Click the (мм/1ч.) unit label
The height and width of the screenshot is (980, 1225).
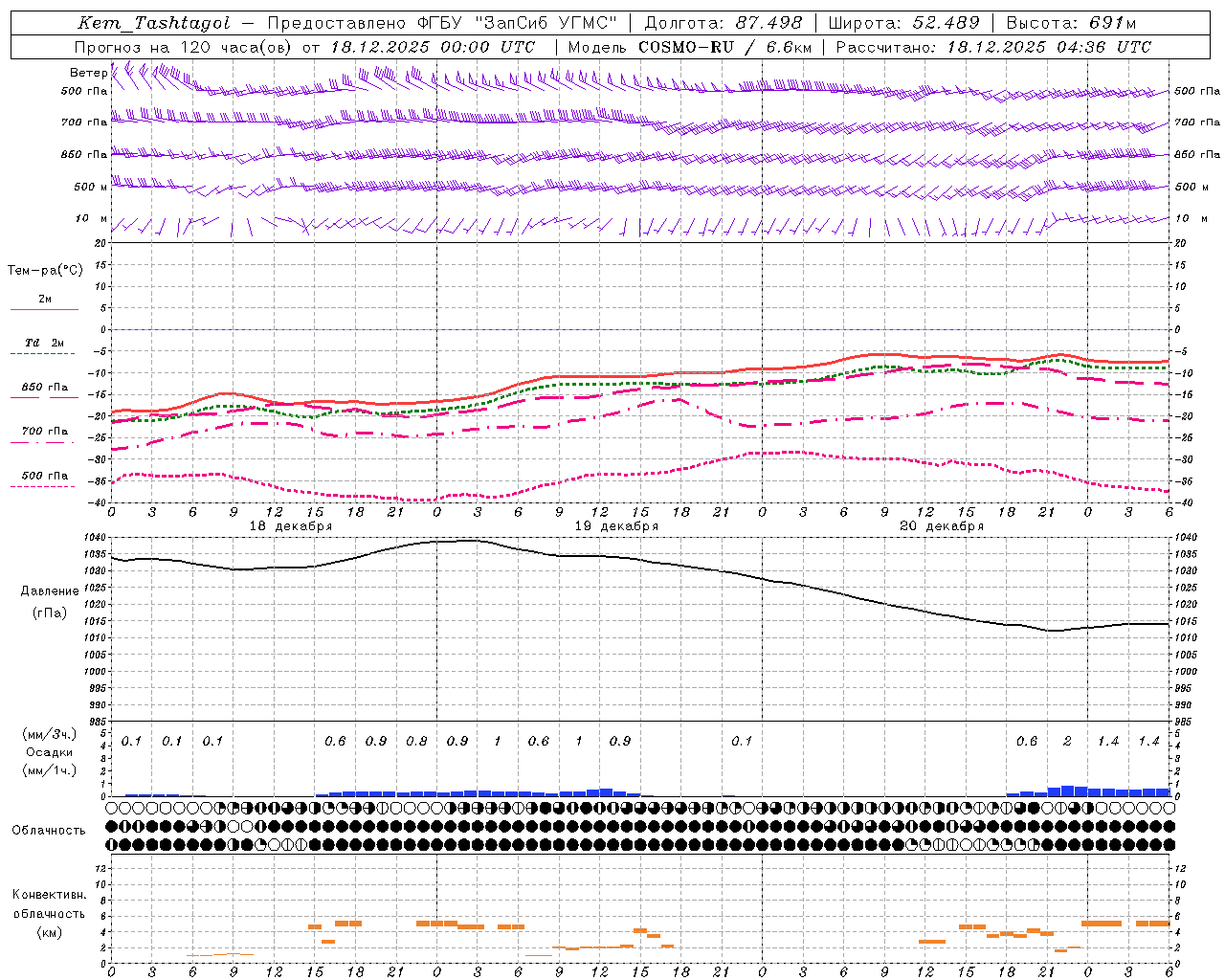(x=50, y=770)
